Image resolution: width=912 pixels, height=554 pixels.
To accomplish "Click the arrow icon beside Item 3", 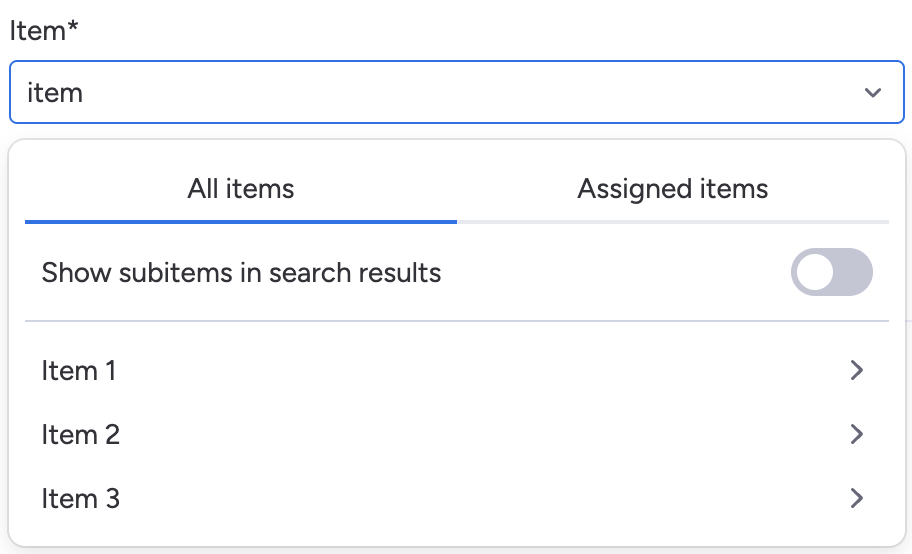I will pyautogui.click(x=856, y=498).
